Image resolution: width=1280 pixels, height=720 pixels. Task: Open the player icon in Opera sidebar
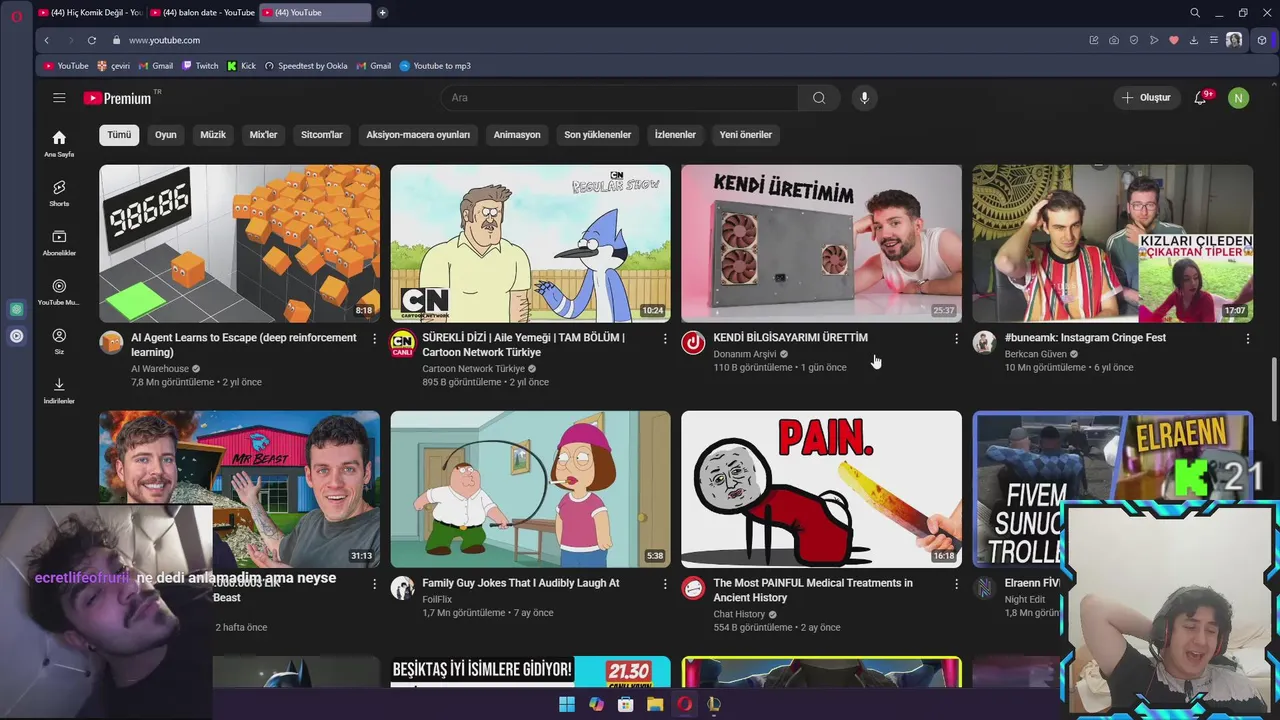pyautogui.click(x=16, y=336)
